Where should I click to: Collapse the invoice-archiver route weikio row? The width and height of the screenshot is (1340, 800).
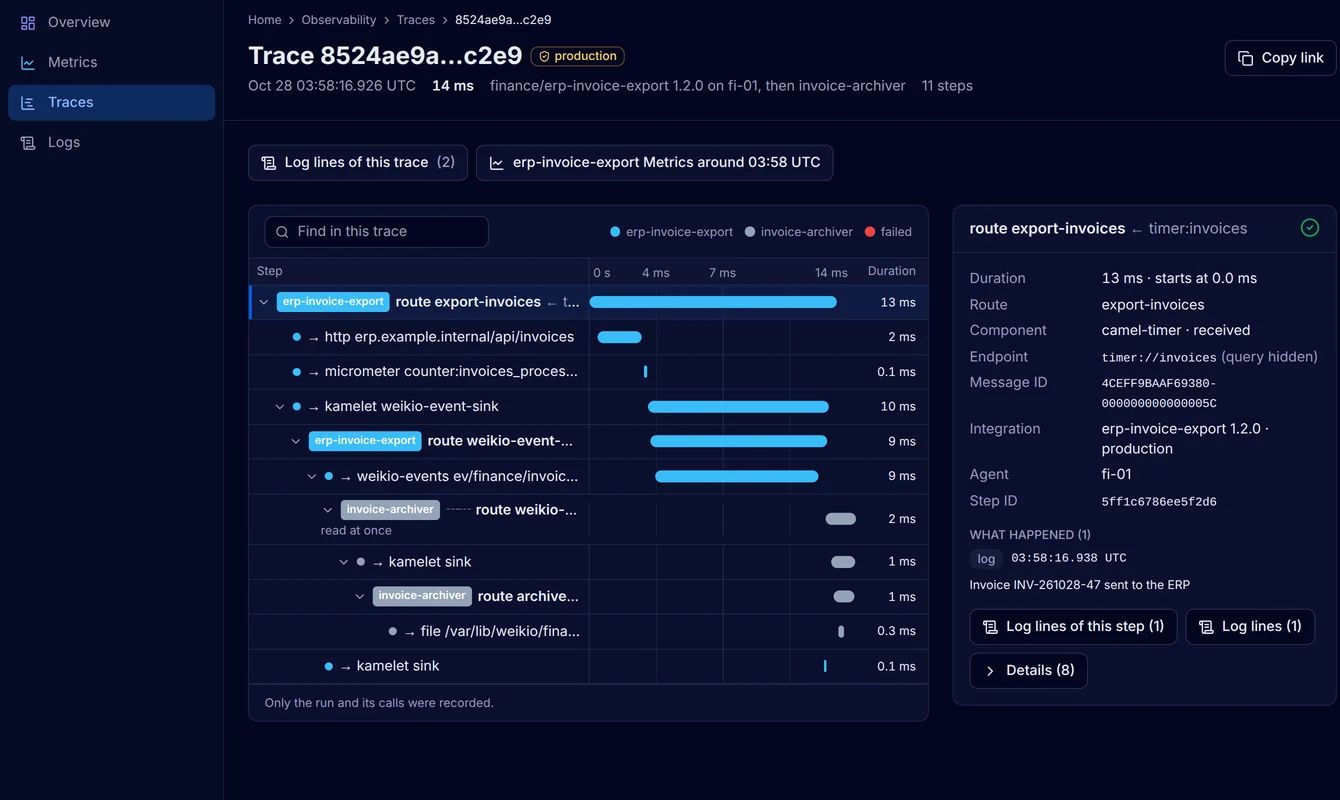328,510
